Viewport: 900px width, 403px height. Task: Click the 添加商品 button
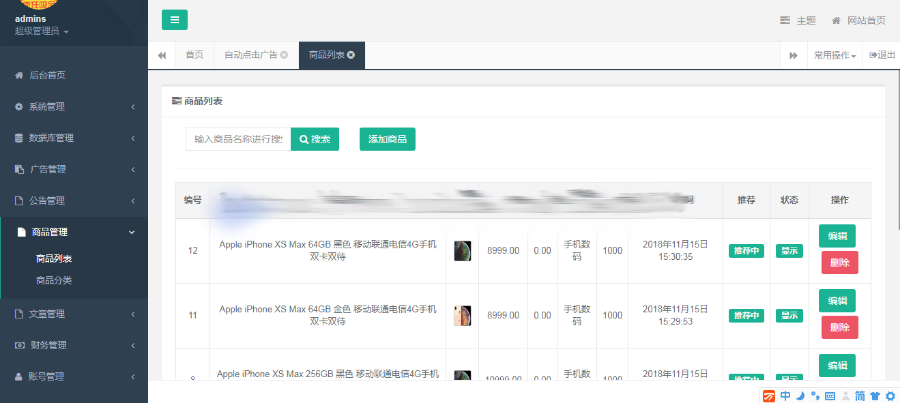point(387,140)
